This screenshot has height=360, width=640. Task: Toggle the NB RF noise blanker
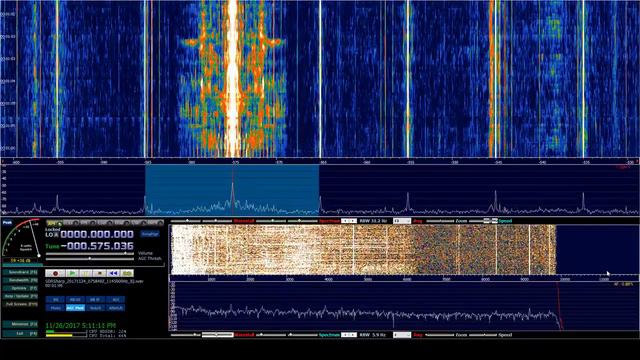click(x=76, y=300)
